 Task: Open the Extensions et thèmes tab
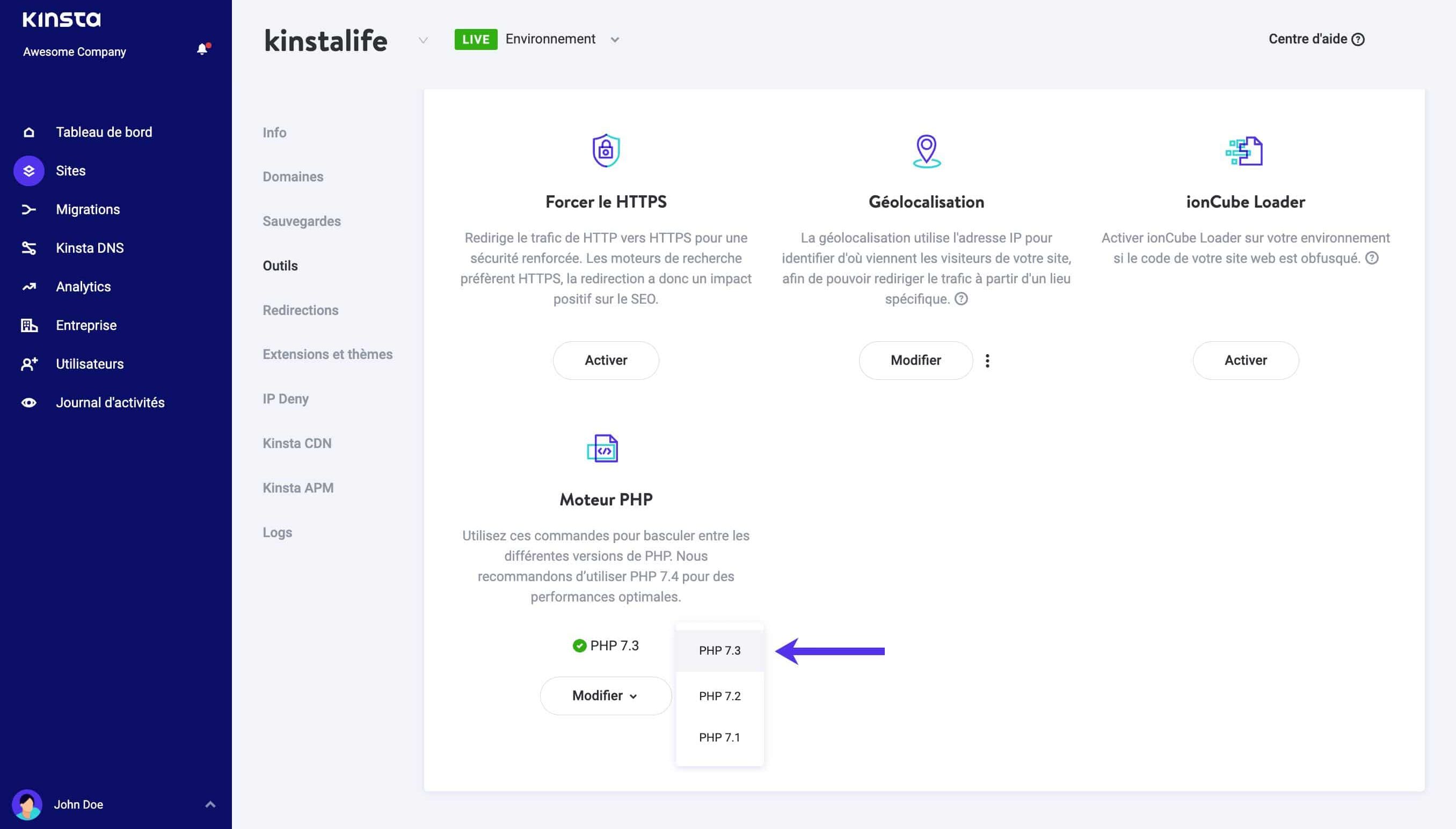(327, 354)
